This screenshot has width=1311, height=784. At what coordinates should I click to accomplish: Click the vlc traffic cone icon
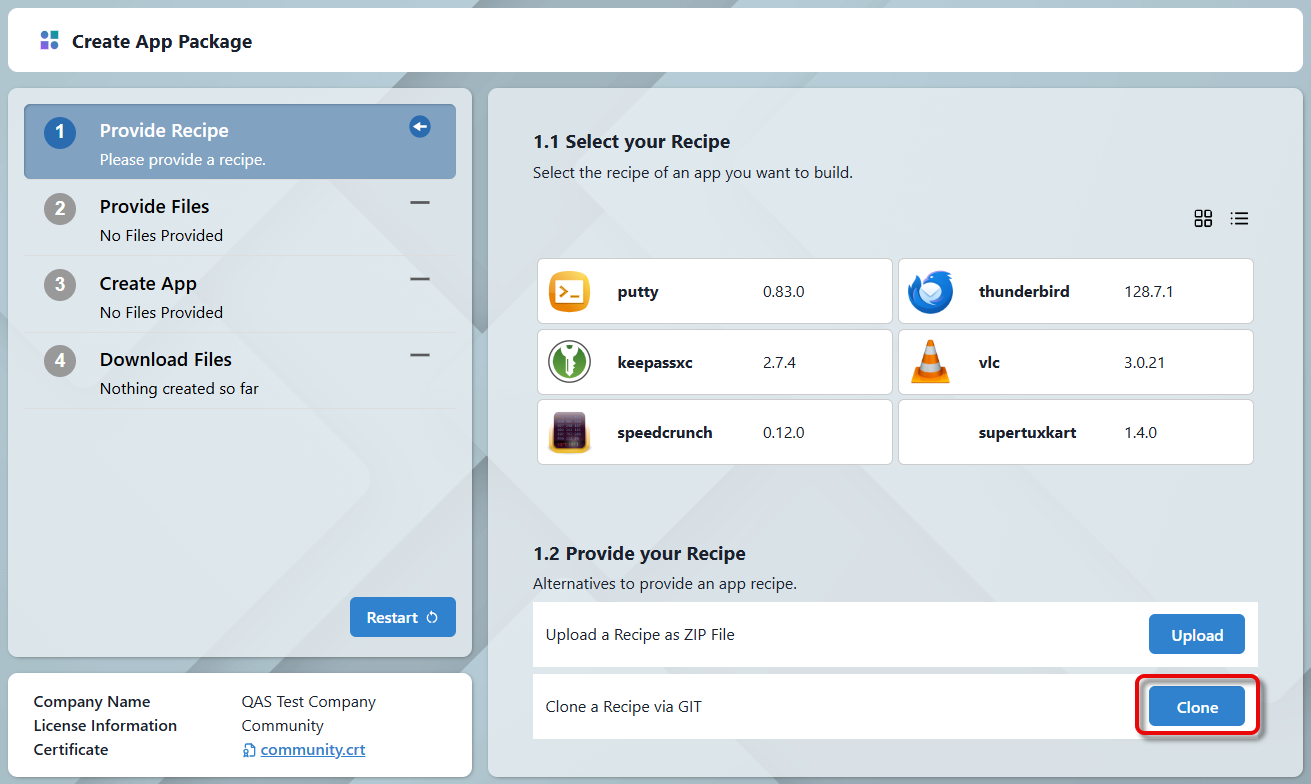click(930, 362)
